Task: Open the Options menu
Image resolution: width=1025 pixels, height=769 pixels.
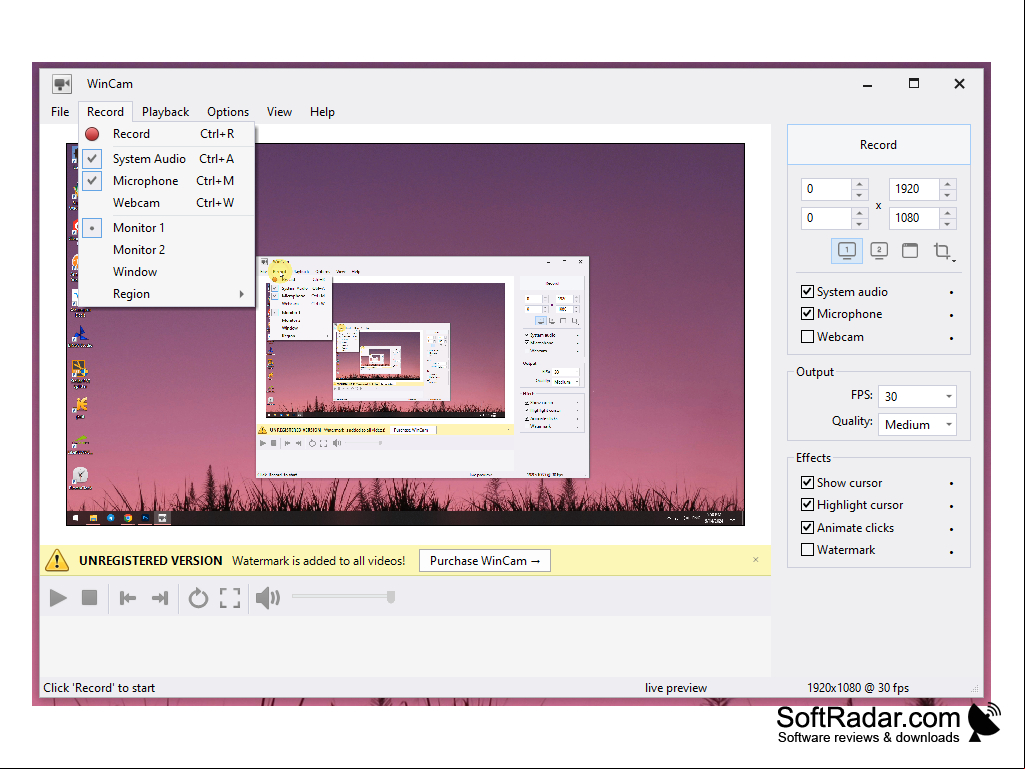Action: coord(228,112)
